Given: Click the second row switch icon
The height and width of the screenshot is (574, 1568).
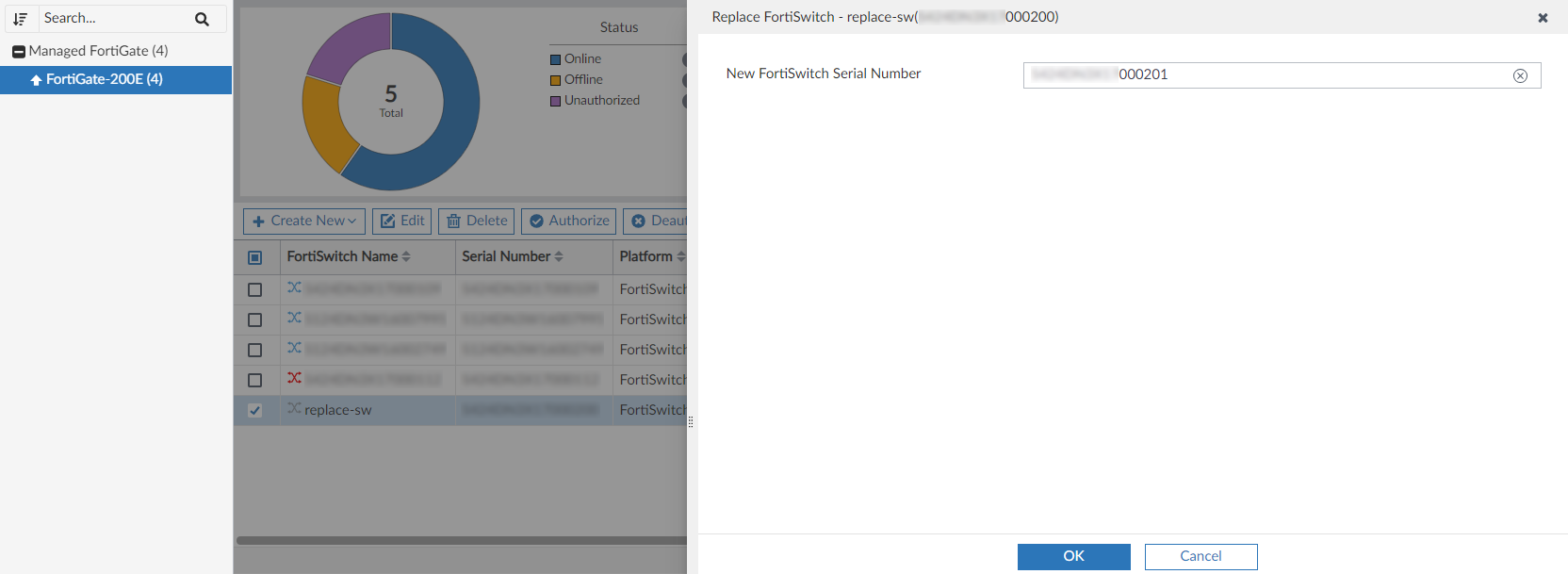Looking at the screenshot, I should (294, 318).
